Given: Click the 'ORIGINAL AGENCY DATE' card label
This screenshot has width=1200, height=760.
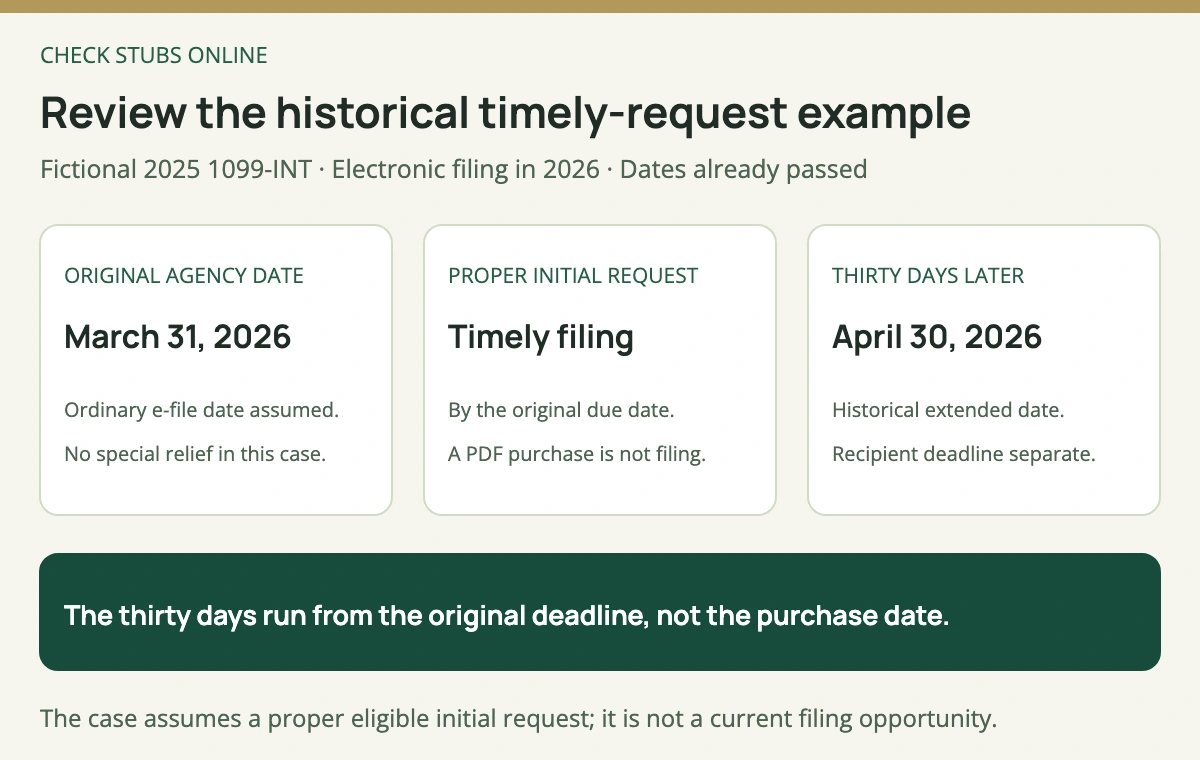Looking at the screenshot, I should (184, 276).
